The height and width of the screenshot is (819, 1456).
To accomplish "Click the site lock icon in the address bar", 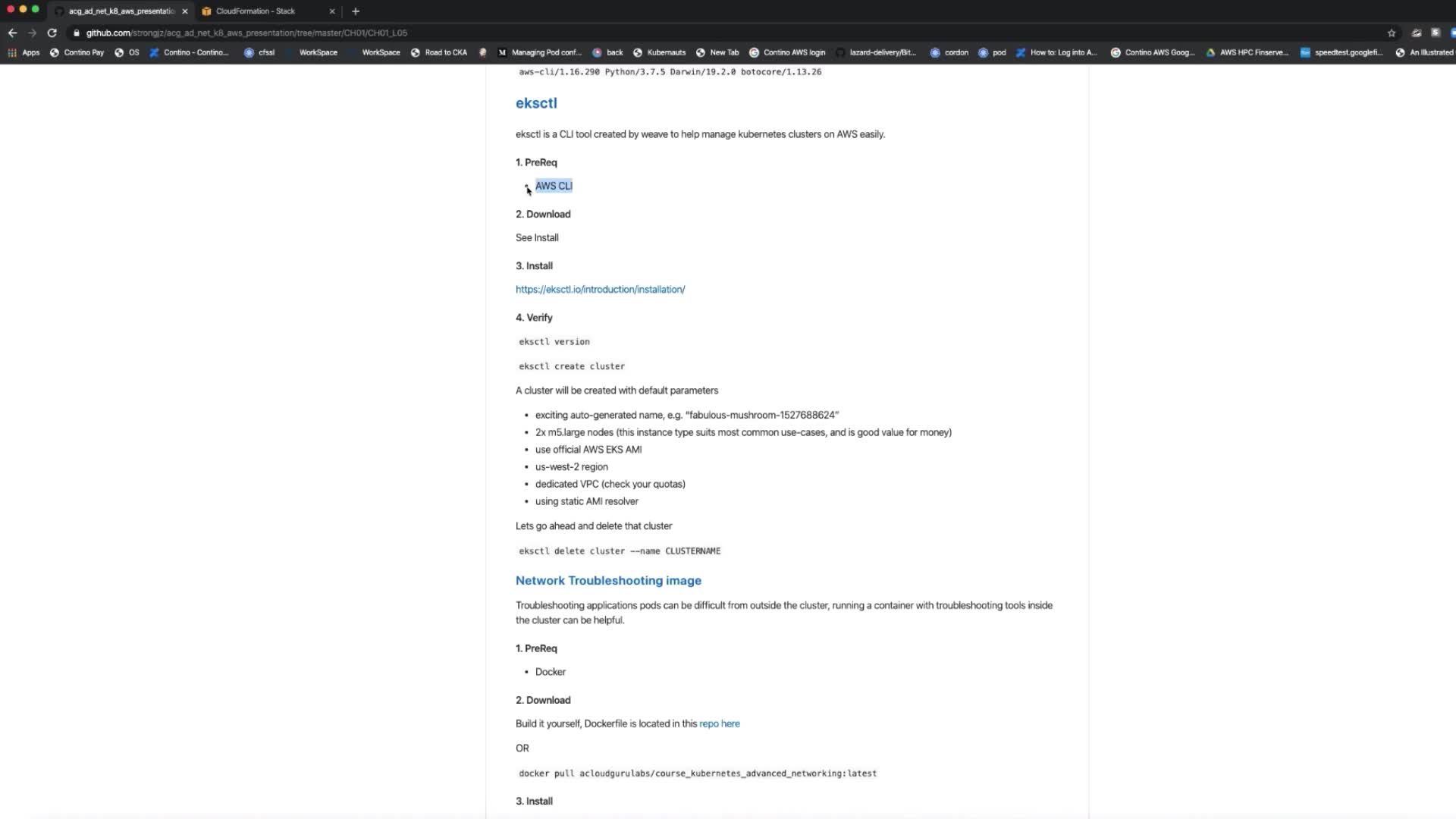I will pos(76,33).
